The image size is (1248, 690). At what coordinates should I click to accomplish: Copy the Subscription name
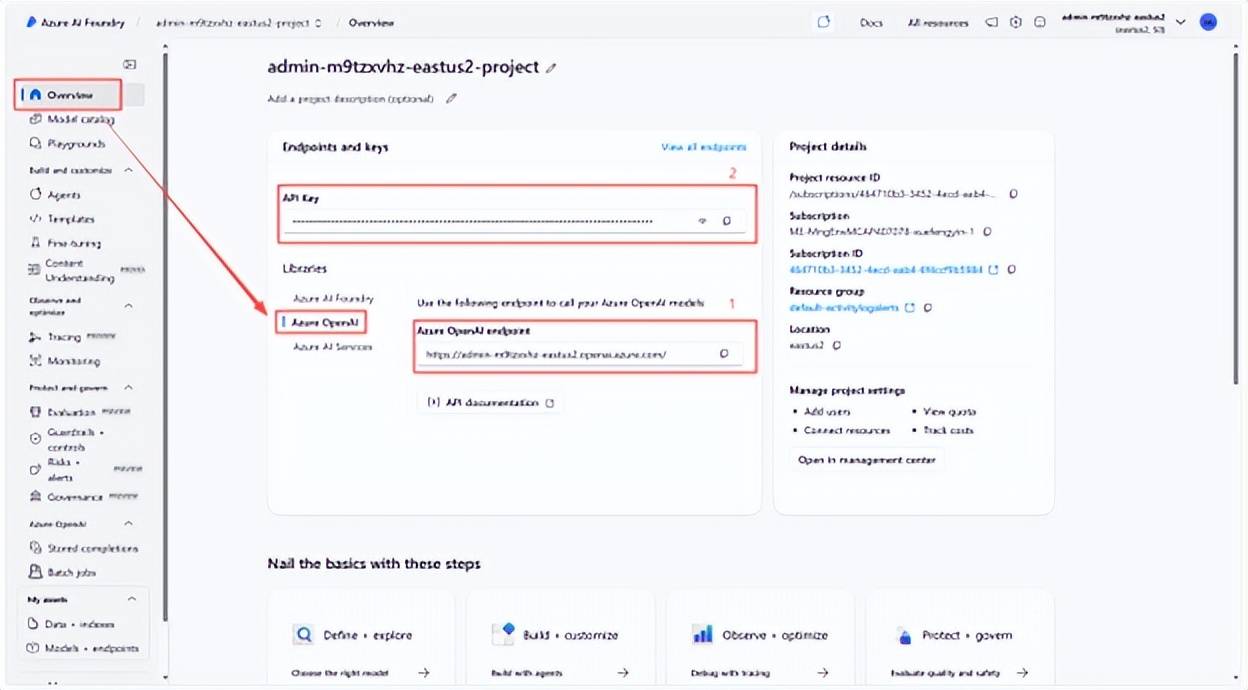point(987,232)
